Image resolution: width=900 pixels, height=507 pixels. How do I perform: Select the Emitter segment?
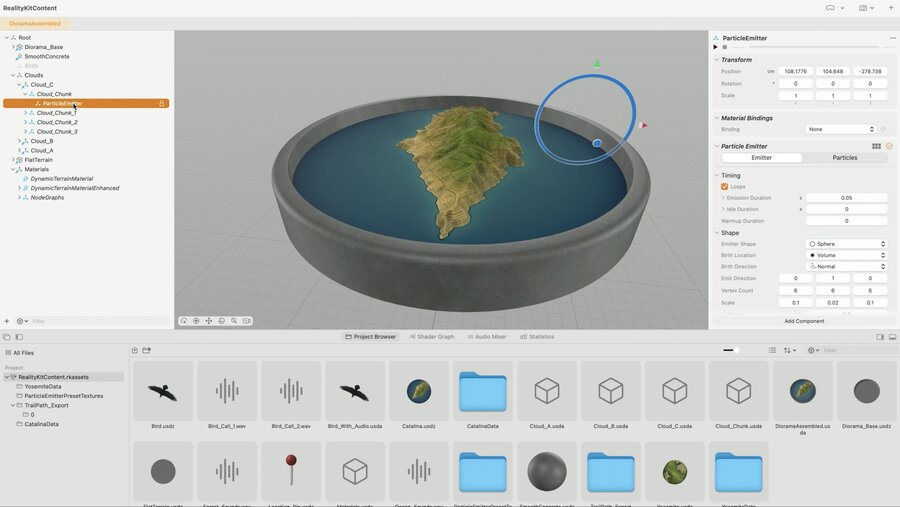coord(762,157)
